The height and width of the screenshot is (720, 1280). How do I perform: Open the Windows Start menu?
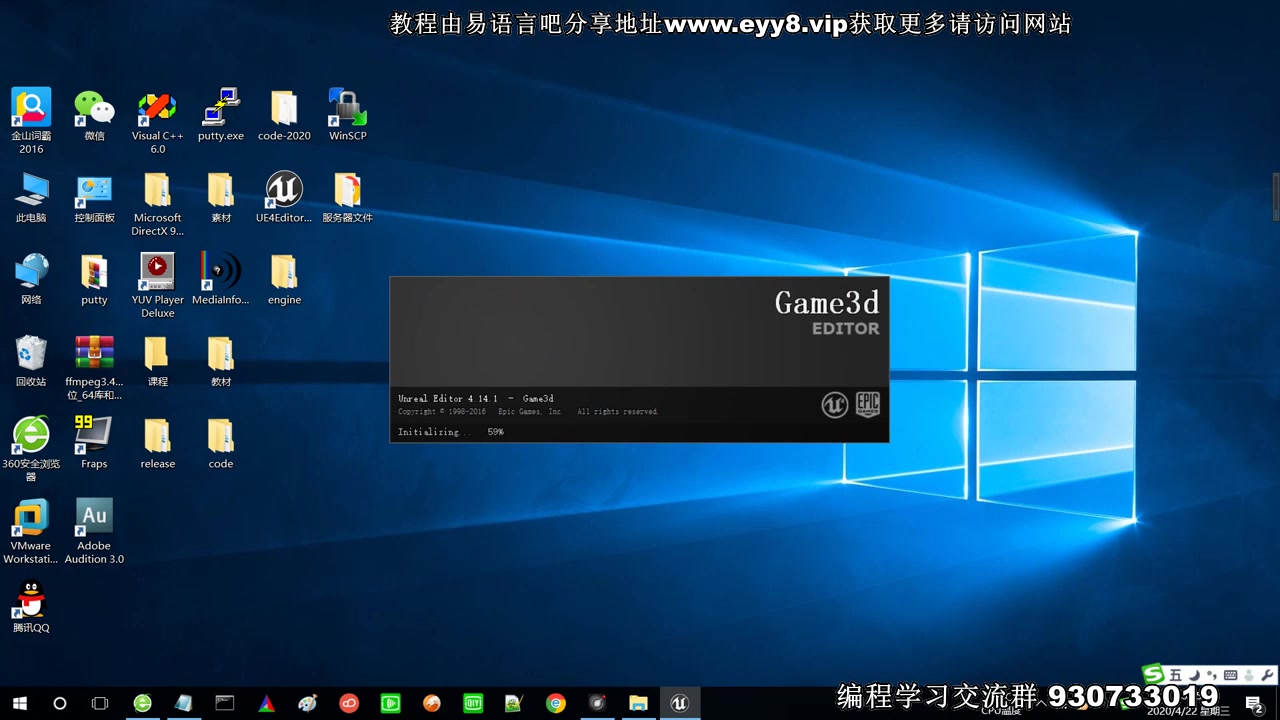click(20, 703)
